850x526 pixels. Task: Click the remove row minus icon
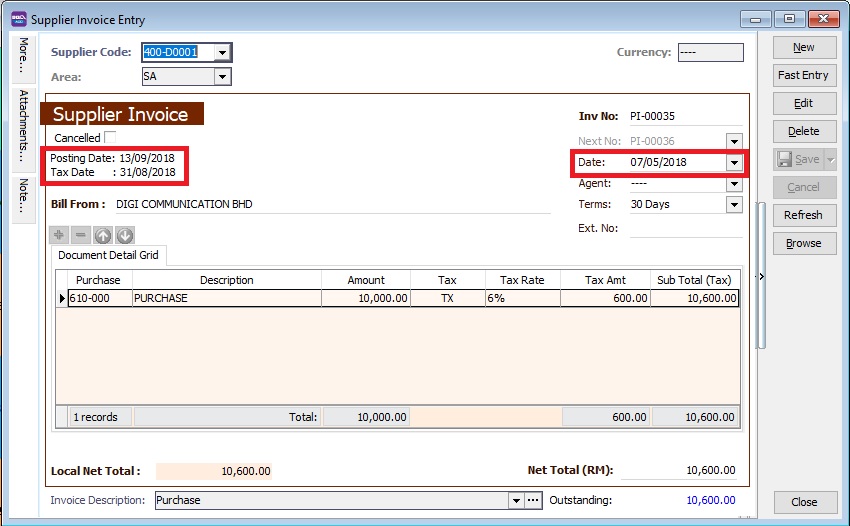[81, 236]
